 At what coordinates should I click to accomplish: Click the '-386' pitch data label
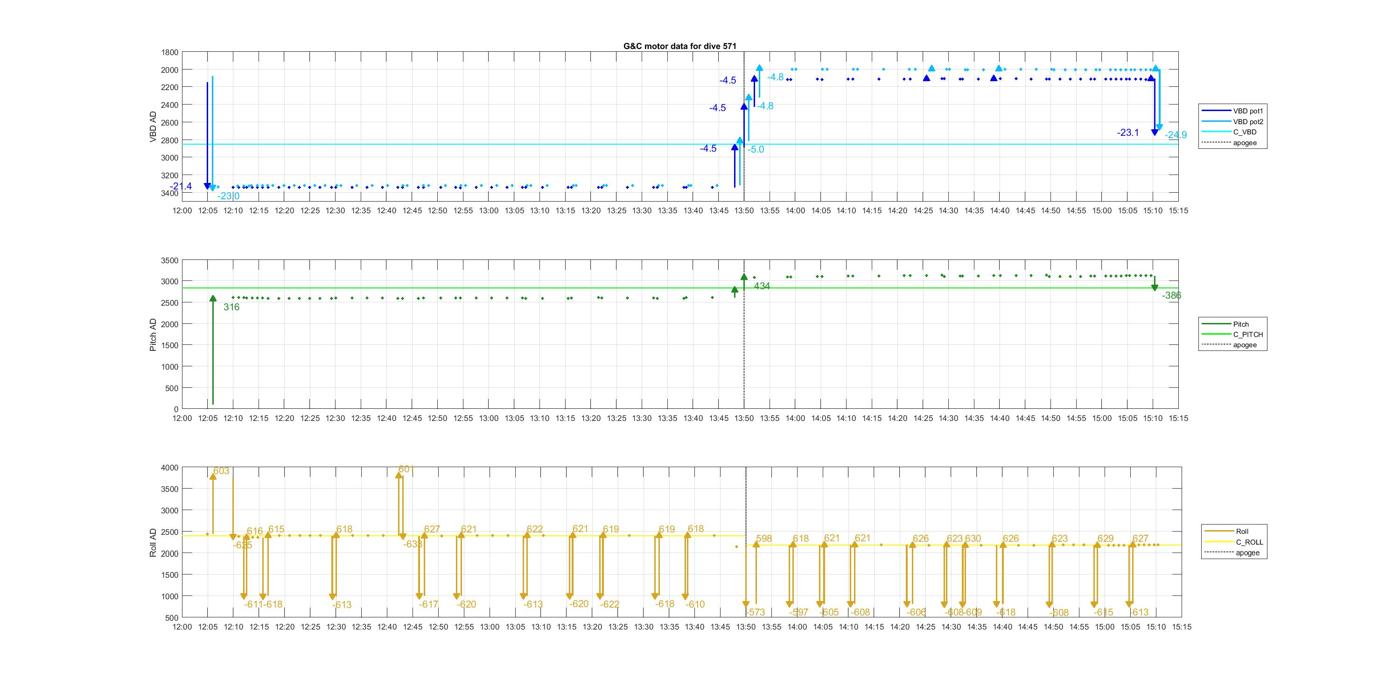tap(1171, 295)
